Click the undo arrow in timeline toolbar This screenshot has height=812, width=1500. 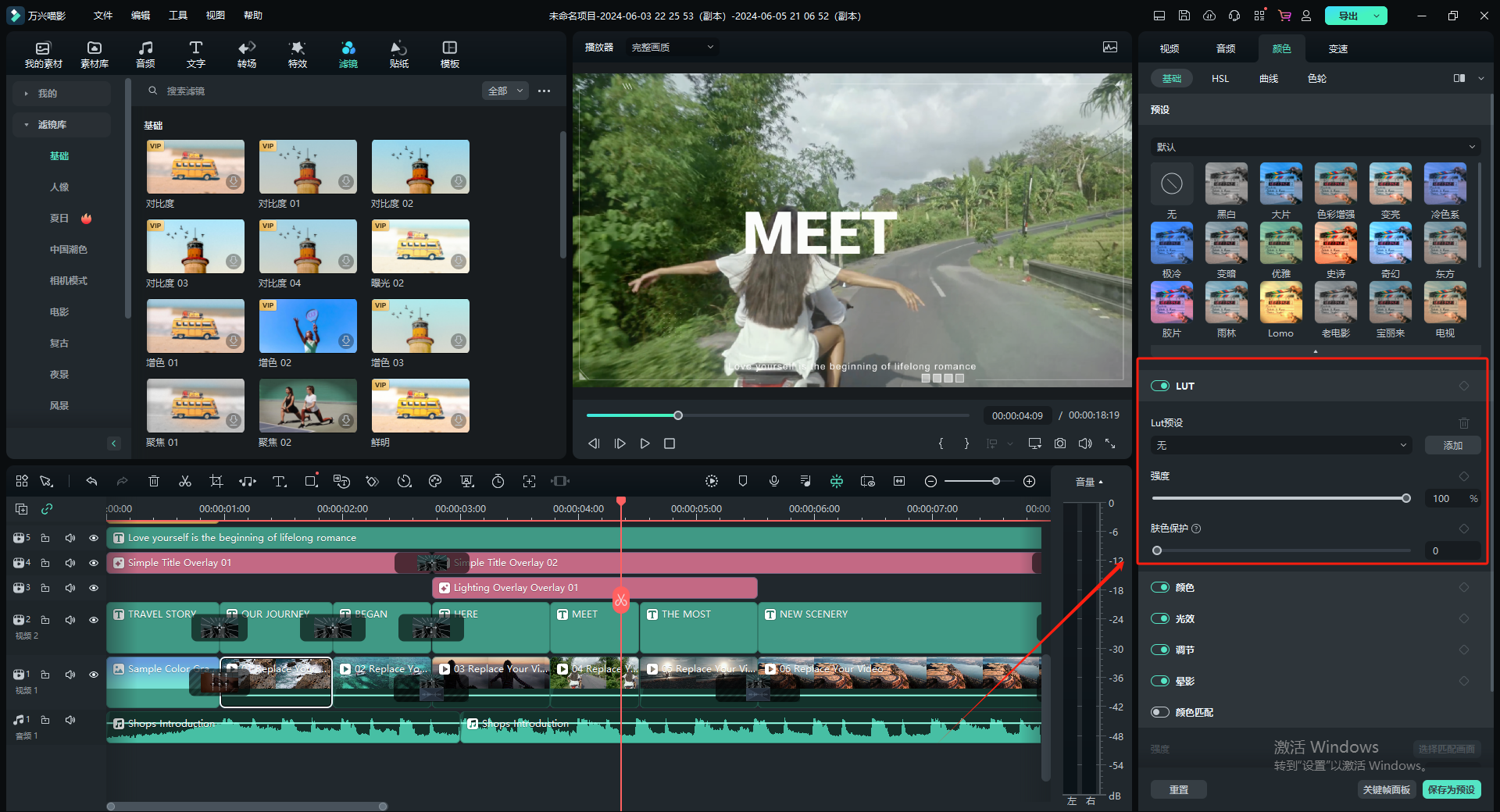point(91,481)
